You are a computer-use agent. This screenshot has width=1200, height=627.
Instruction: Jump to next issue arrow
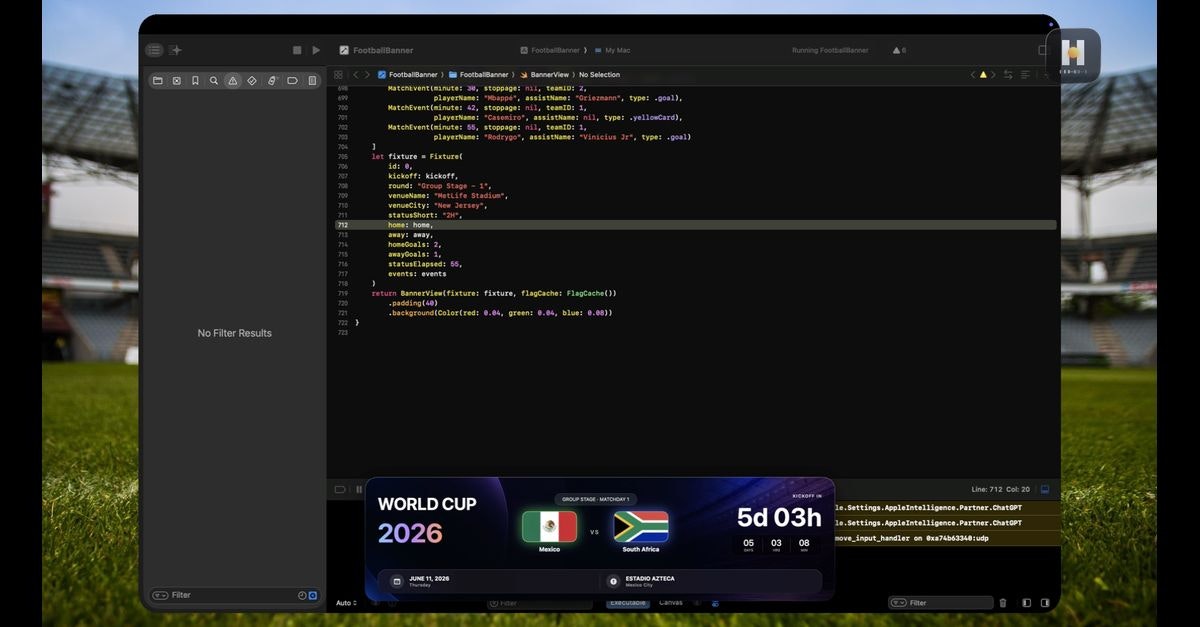click(993, 75)
